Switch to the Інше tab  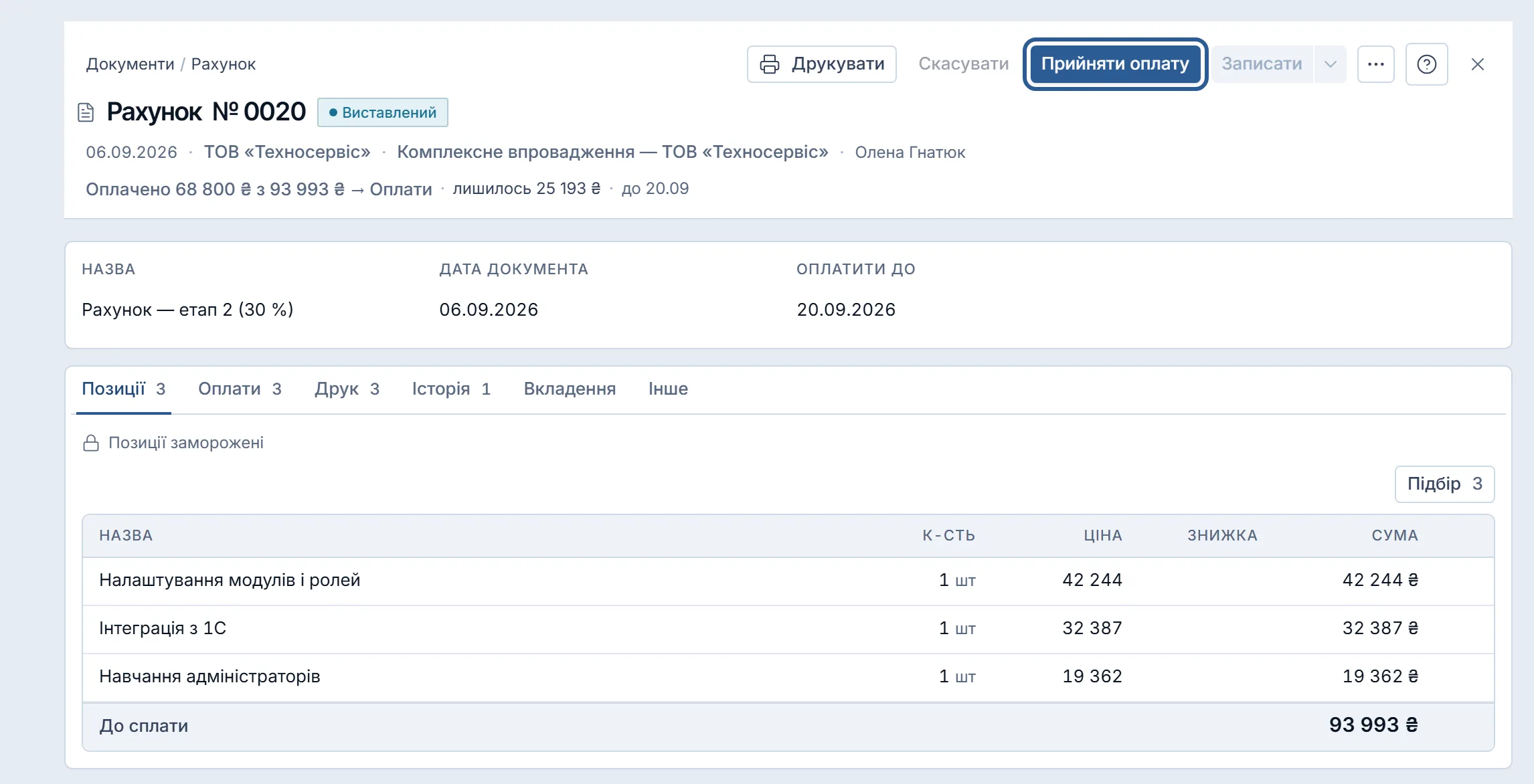tap(668, 389)
